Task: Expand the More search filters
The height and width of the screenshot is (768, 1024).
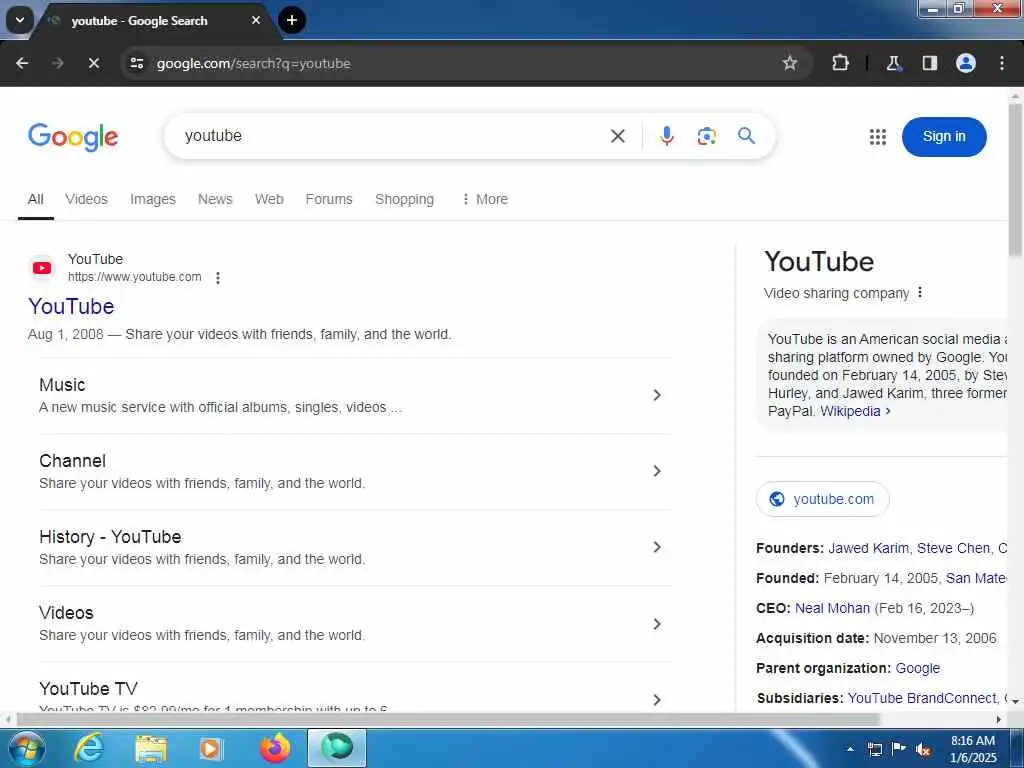Action: click(x=485, y=199)
